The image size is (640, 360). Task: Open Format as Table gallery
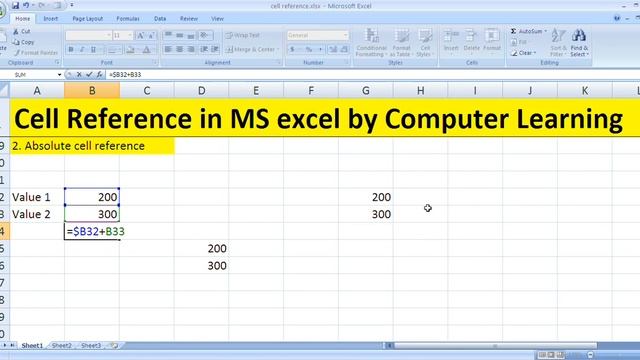tap(401, 42)
